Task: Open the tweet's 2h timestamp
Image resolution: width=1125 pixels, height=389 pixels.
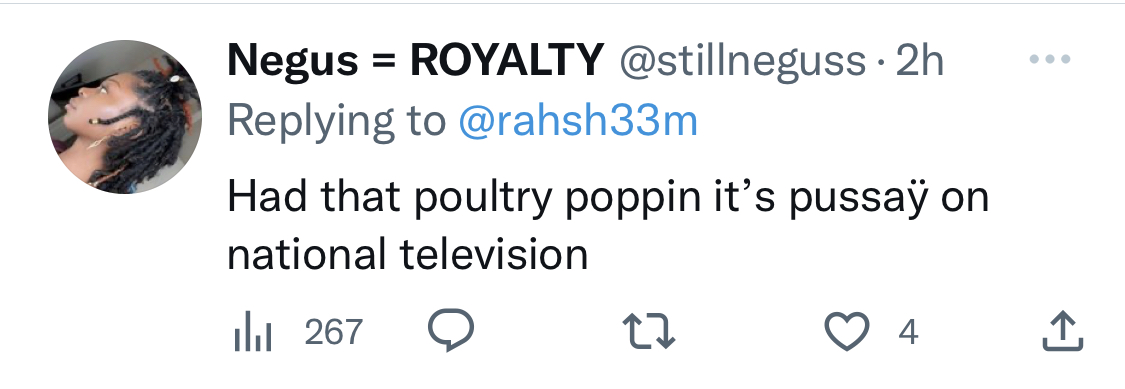Action: [x=919, y=61]
